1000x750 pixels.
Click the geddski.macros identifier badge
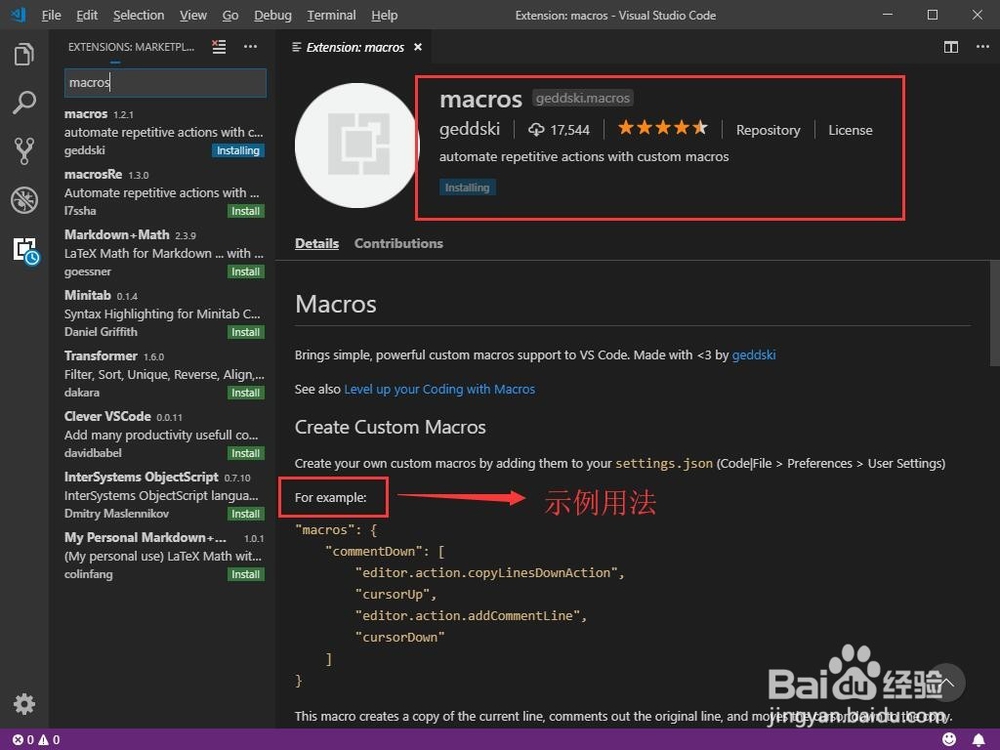[582, 98]
